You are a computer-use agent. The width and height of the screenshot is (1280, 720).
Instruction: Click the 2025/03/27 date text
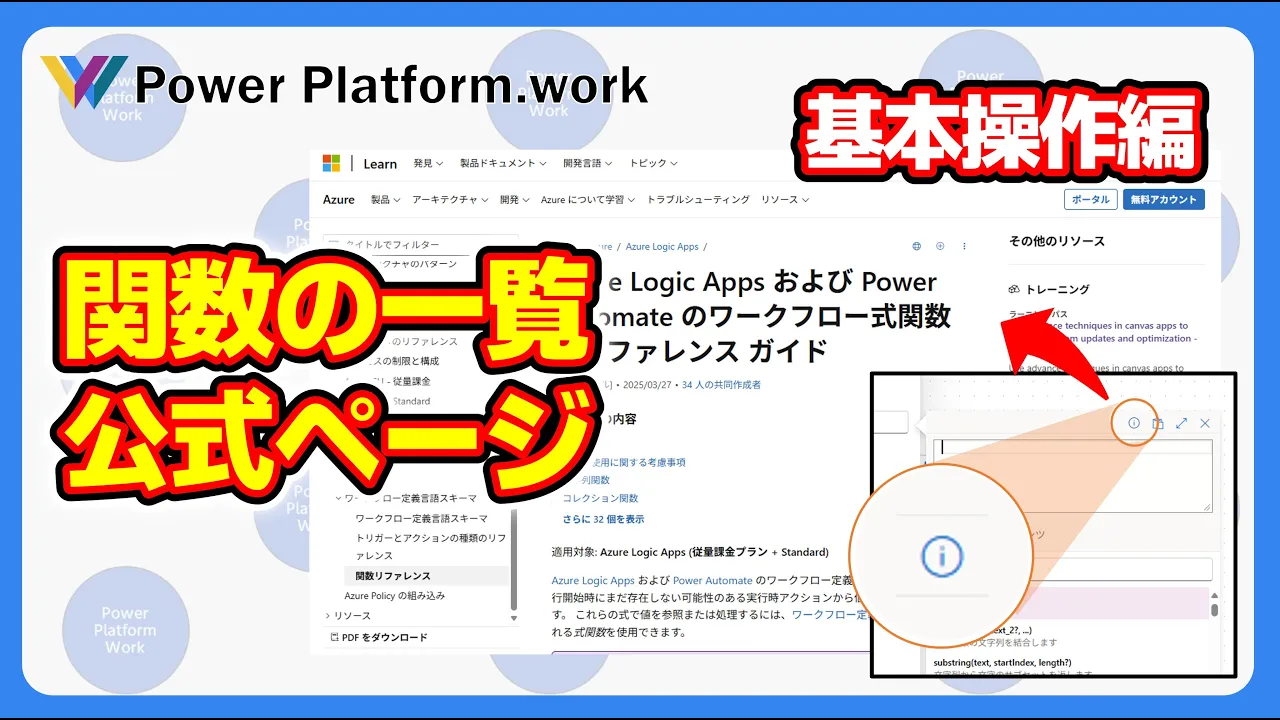click(648, 384)
